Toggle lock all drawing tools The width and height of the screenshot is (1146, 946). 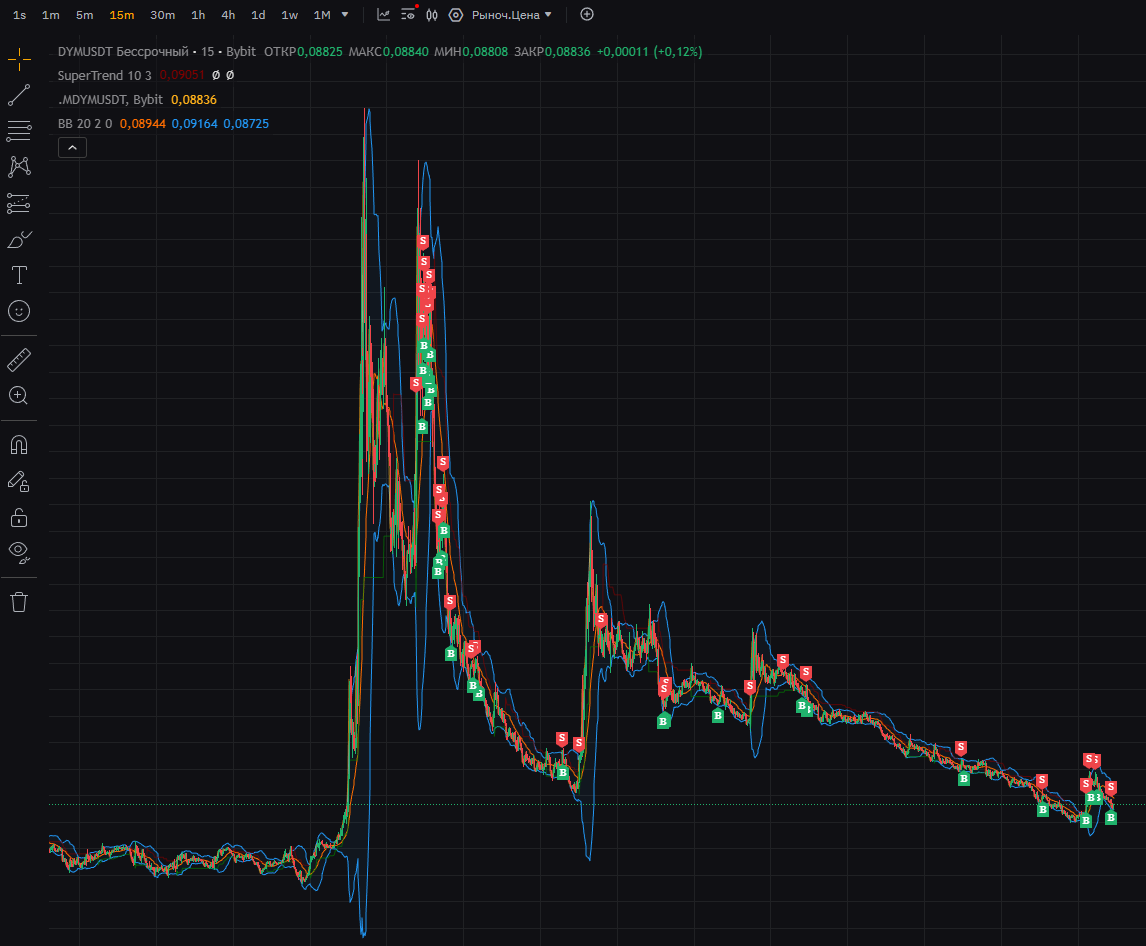coord(19,518)
